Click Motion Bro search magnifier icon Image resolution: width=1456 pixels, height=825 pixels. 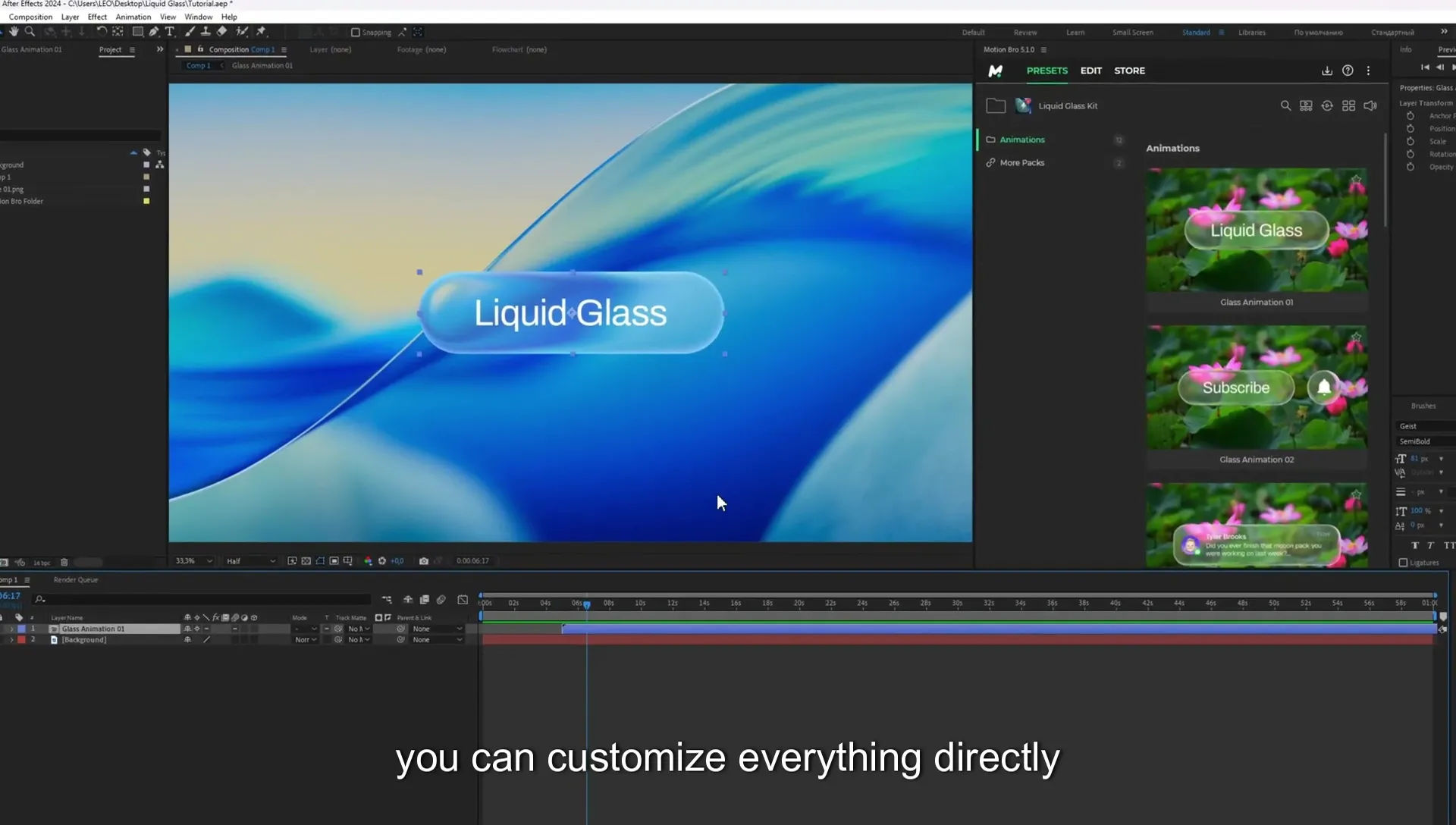pos(1285,106)
